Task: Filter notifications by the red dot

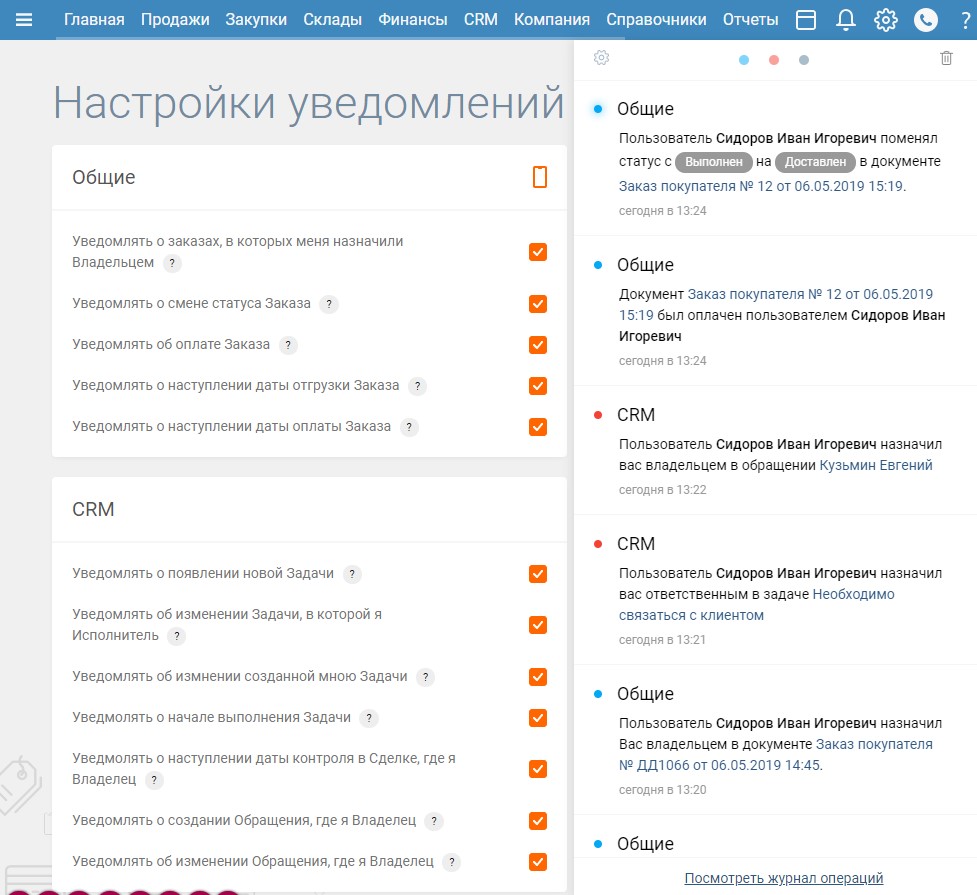Action: [x=774, y=60]
